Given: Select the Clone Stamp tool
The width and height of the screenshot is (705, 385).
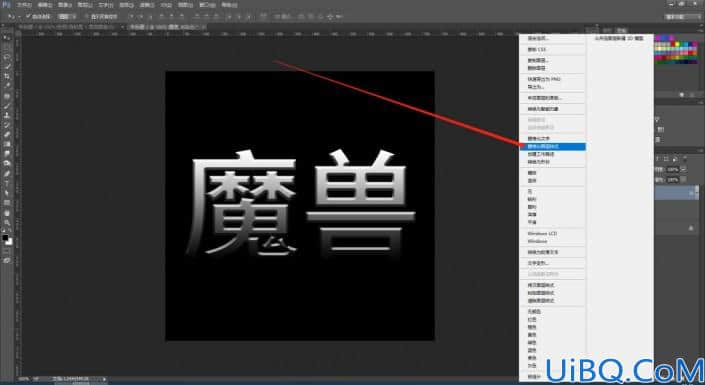Looking at the screenshot, I should point(7,115).
